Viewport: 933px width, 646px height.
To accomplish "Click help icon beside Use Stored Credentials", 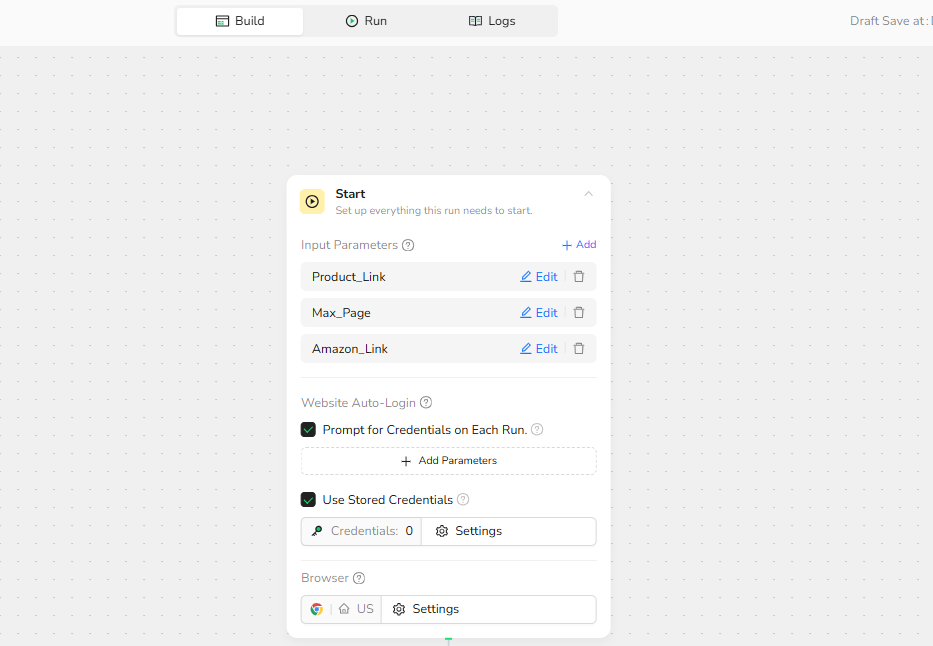I will coord(463,500).
